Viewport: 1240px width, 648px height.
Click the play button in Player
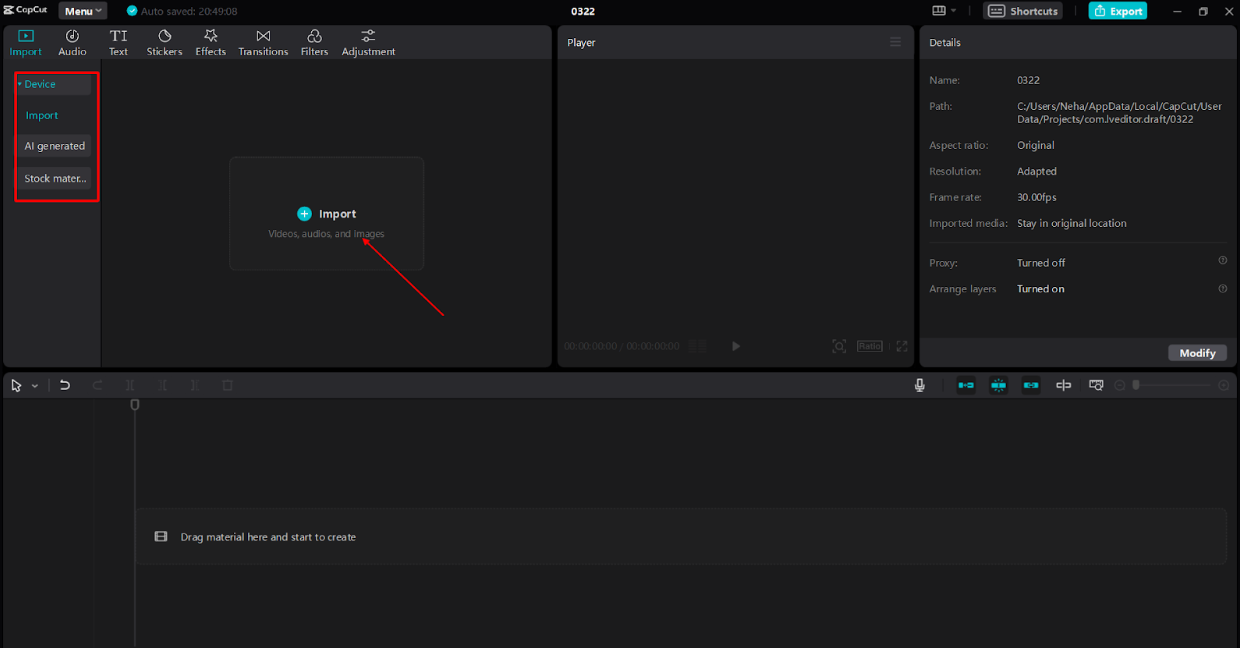click(736, 346)
